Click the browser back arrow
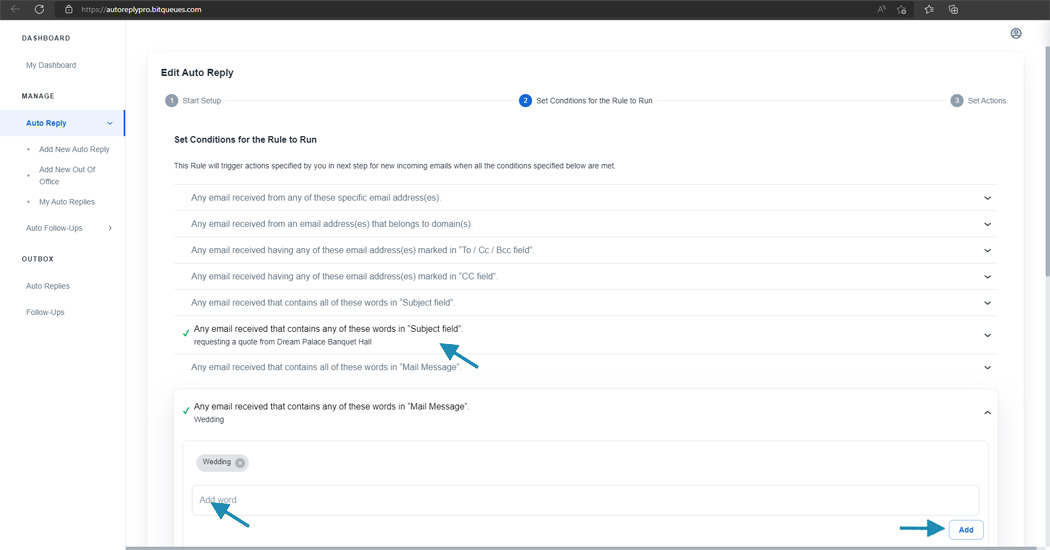 15,9
